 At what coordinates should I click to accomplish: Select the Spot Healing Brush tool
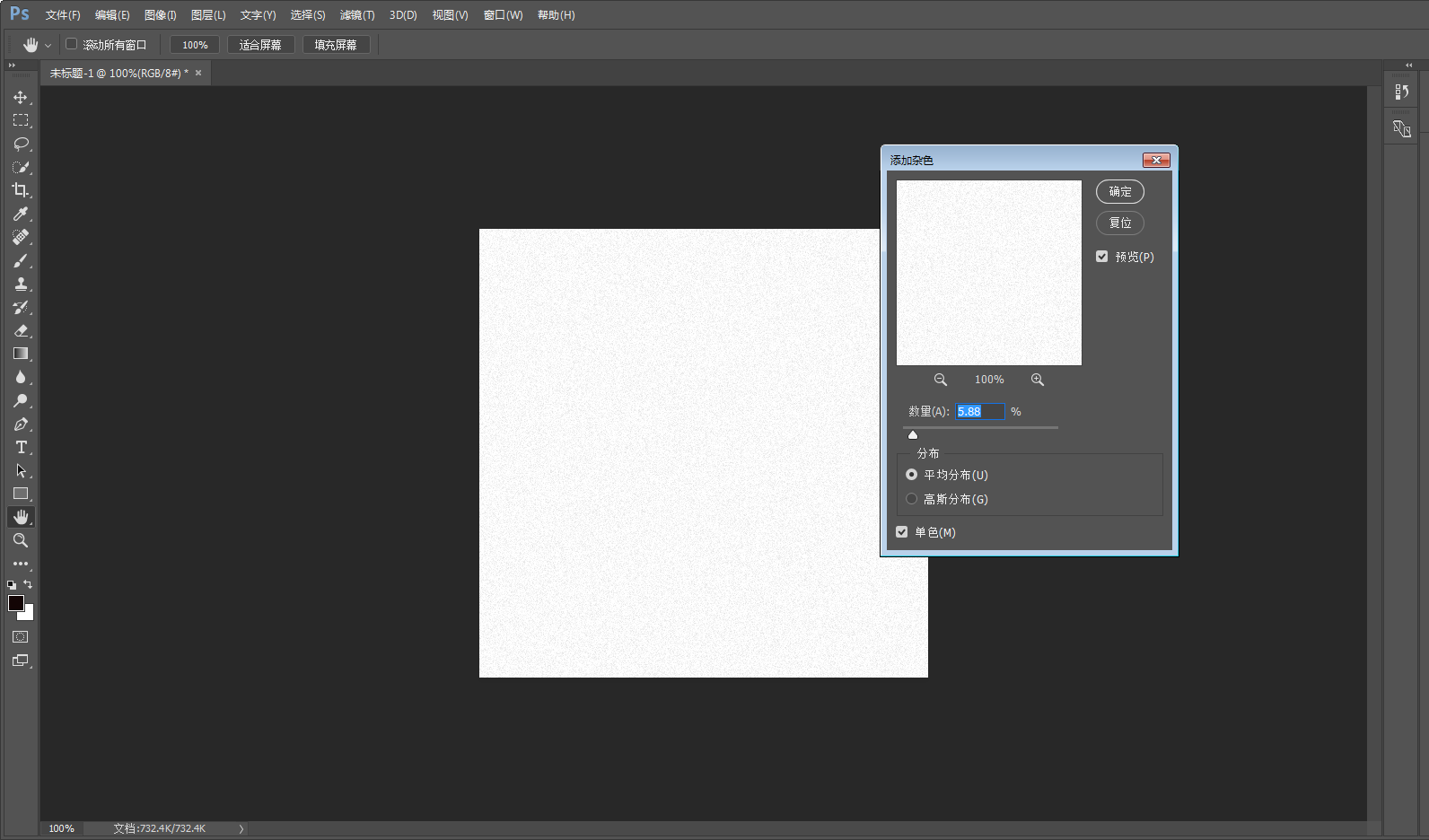coord(21,237)
